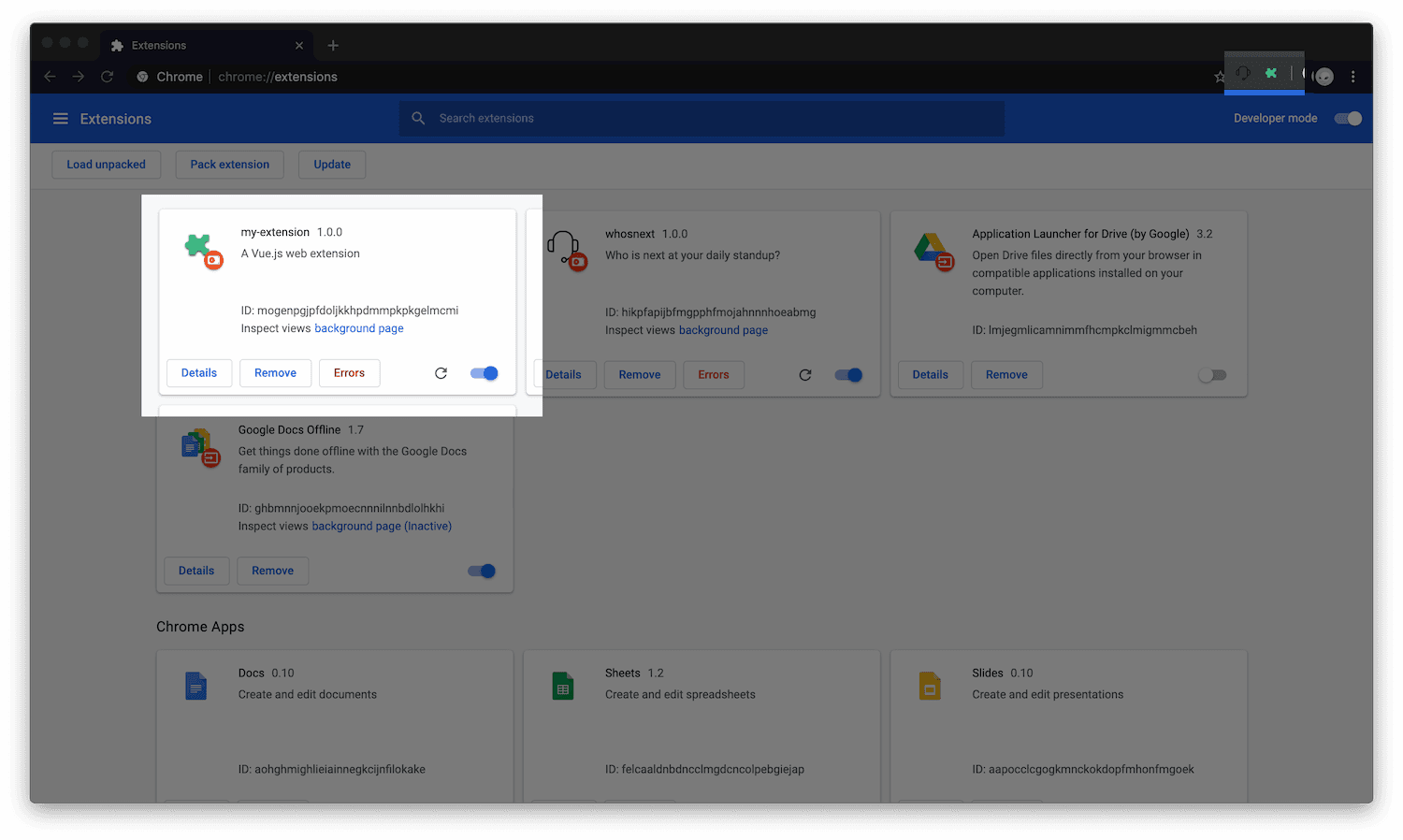Reload my-extension with its refresh icon
The image size is (1403, 840).
pyautogui.click(x=441, y=373)
